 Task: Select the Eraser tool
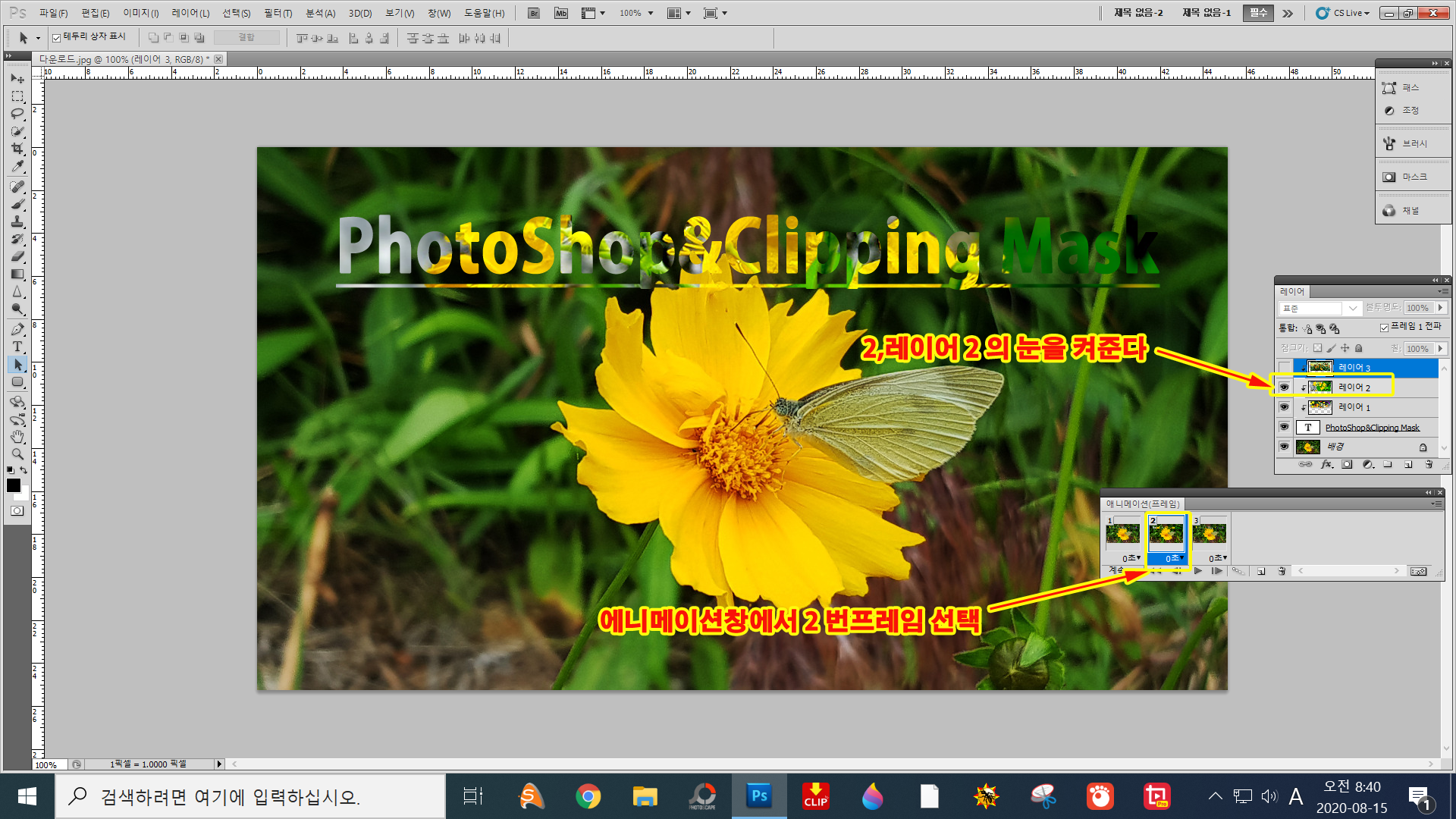point(17,256)
